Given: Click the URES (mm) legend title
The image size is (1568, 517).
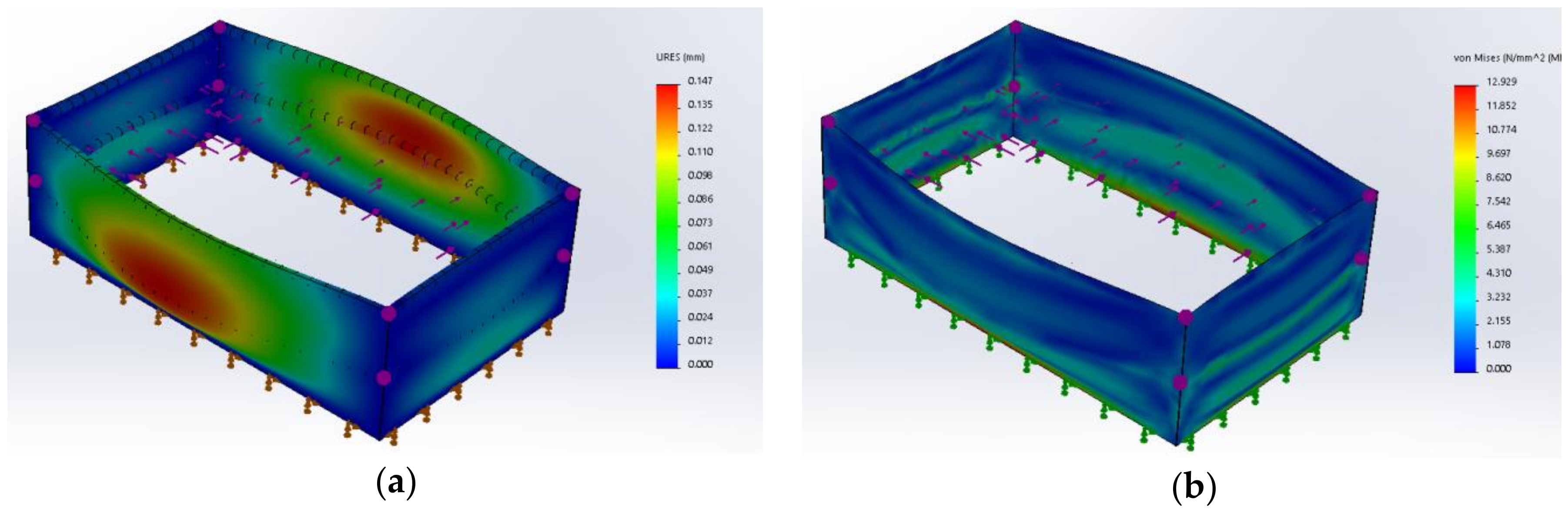Looking at the screenshot, I should (x=680, y=57).
